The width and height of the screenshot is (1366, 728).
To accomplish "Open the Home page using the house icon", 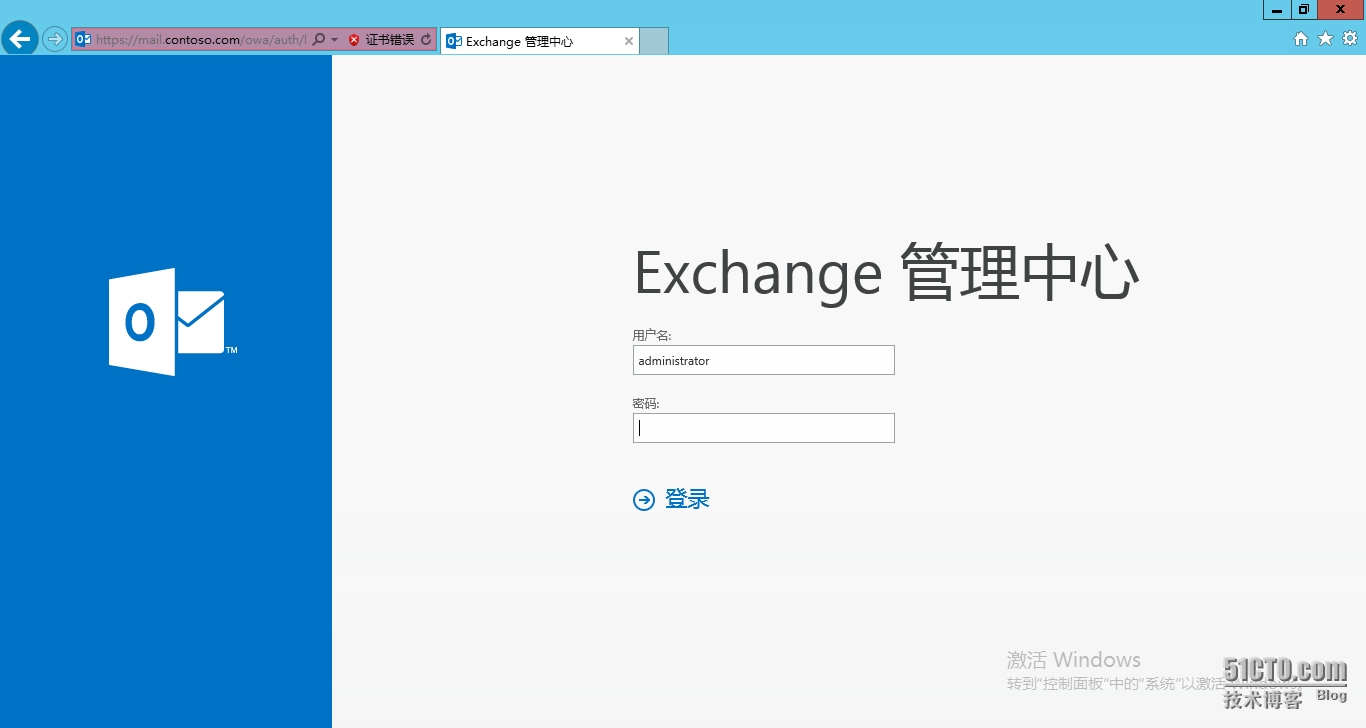I will [1300, 39].
